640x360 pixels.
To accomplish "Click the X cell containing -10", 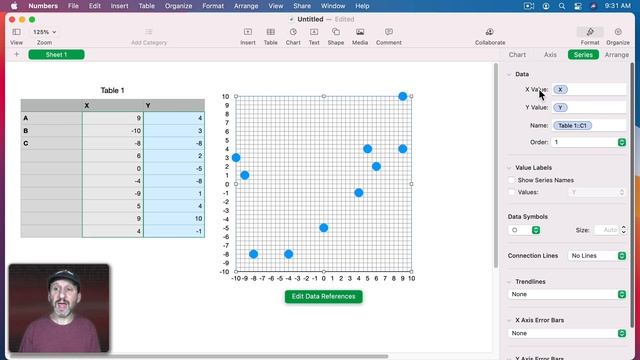I will click(113, 131).
